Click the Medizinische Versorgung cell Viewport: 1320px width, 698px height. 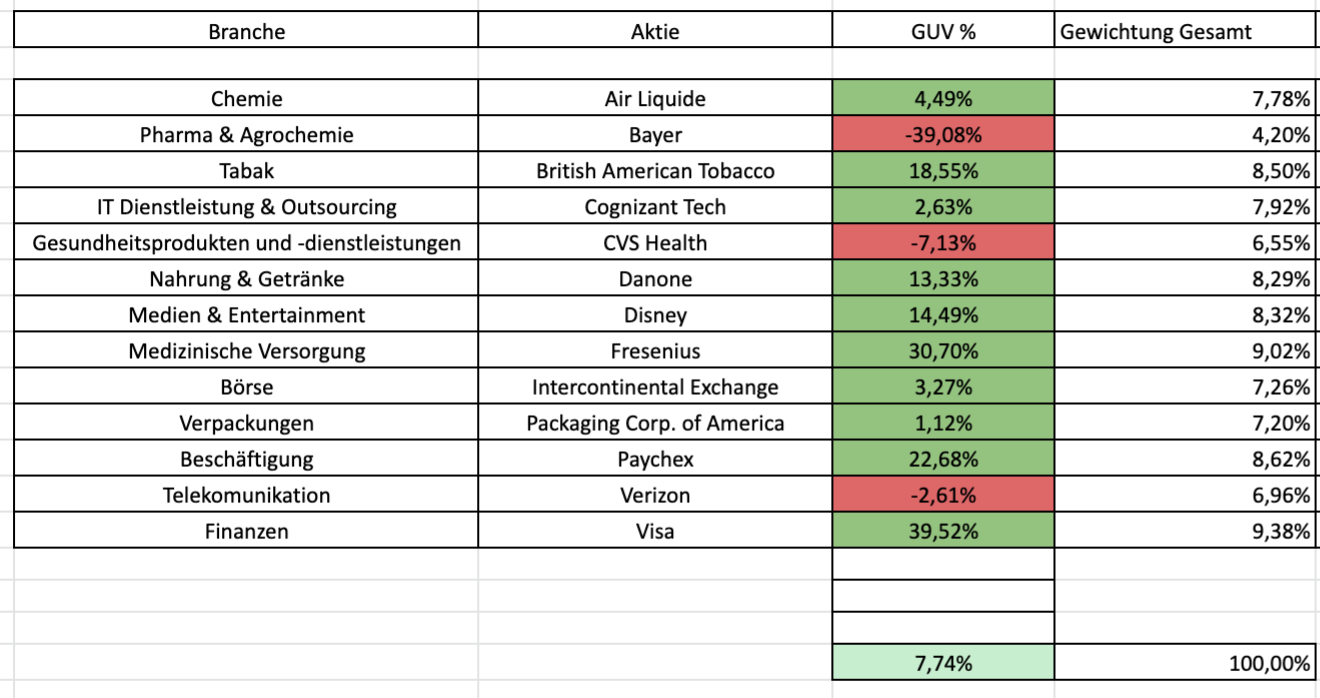coord(246,351)
